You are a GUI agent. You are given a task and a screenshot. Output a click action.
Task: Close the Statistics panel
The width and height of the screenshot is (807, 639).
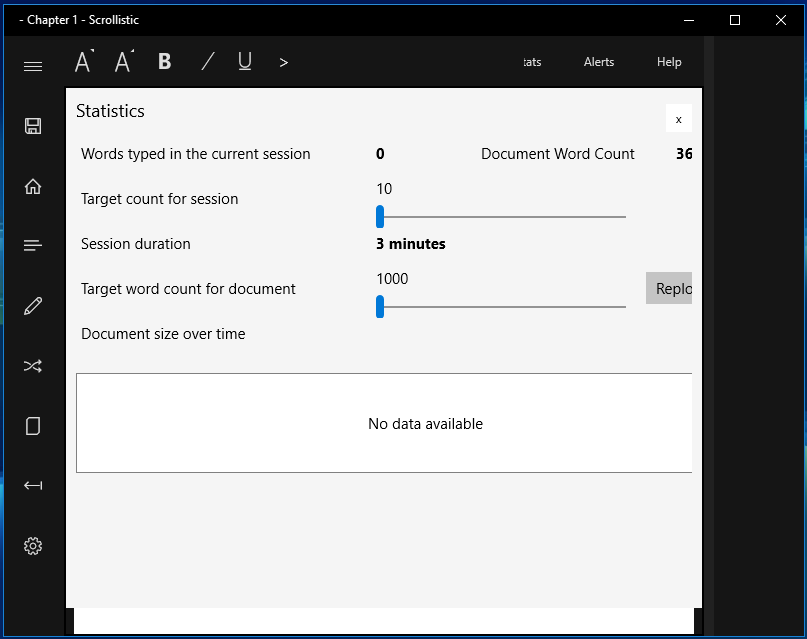(x=679, y=118)
